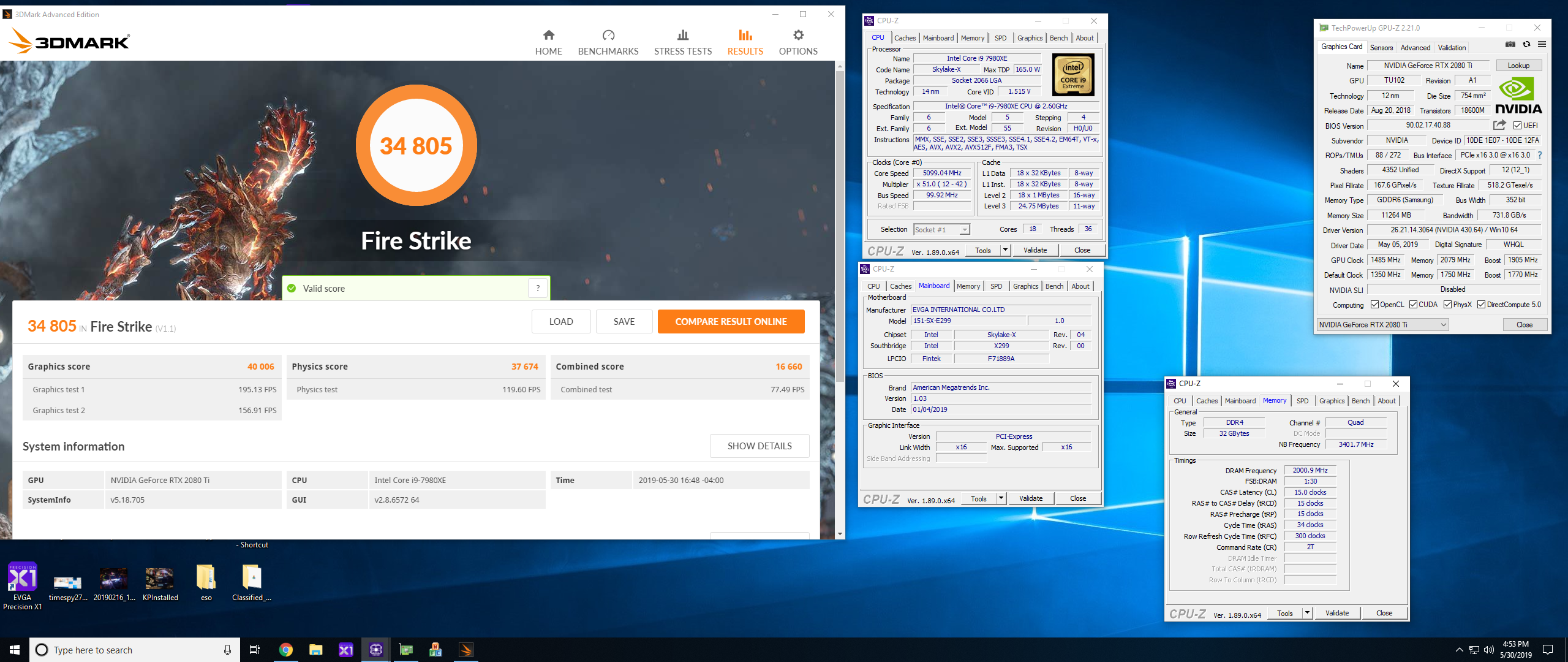This screenshot has width=1568, height=662.
Task: Click the Bus Interface question mark in GPU-Z
Action: [1539, 155]
